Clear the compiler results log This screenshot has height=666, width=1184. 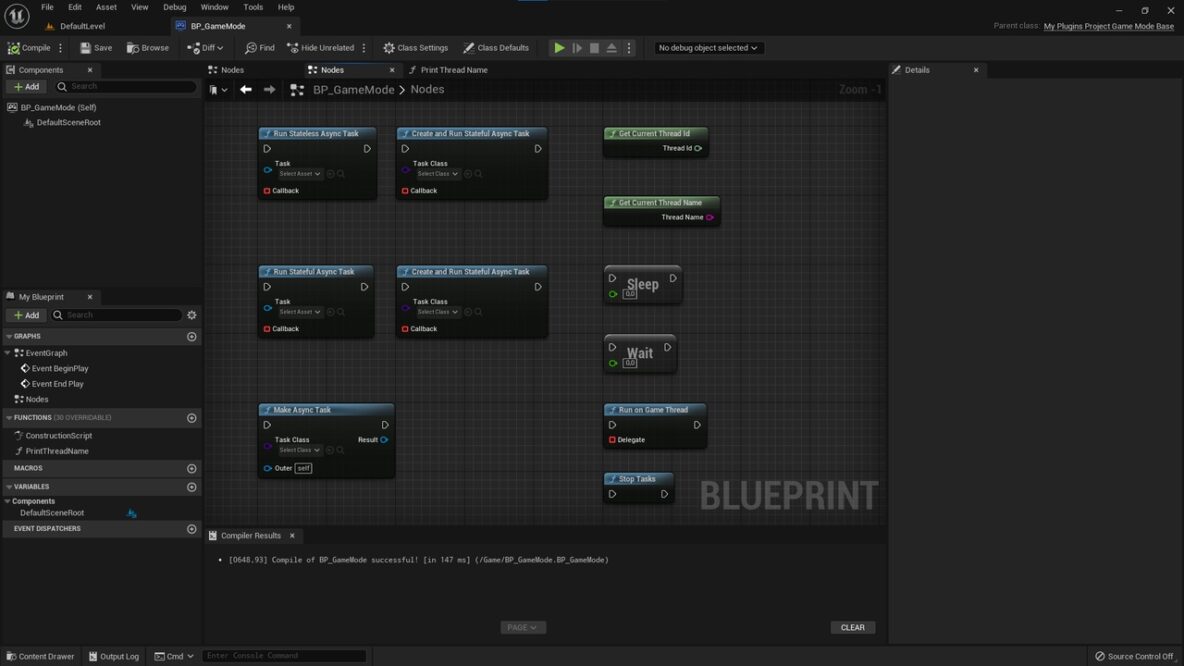(851, 627)
